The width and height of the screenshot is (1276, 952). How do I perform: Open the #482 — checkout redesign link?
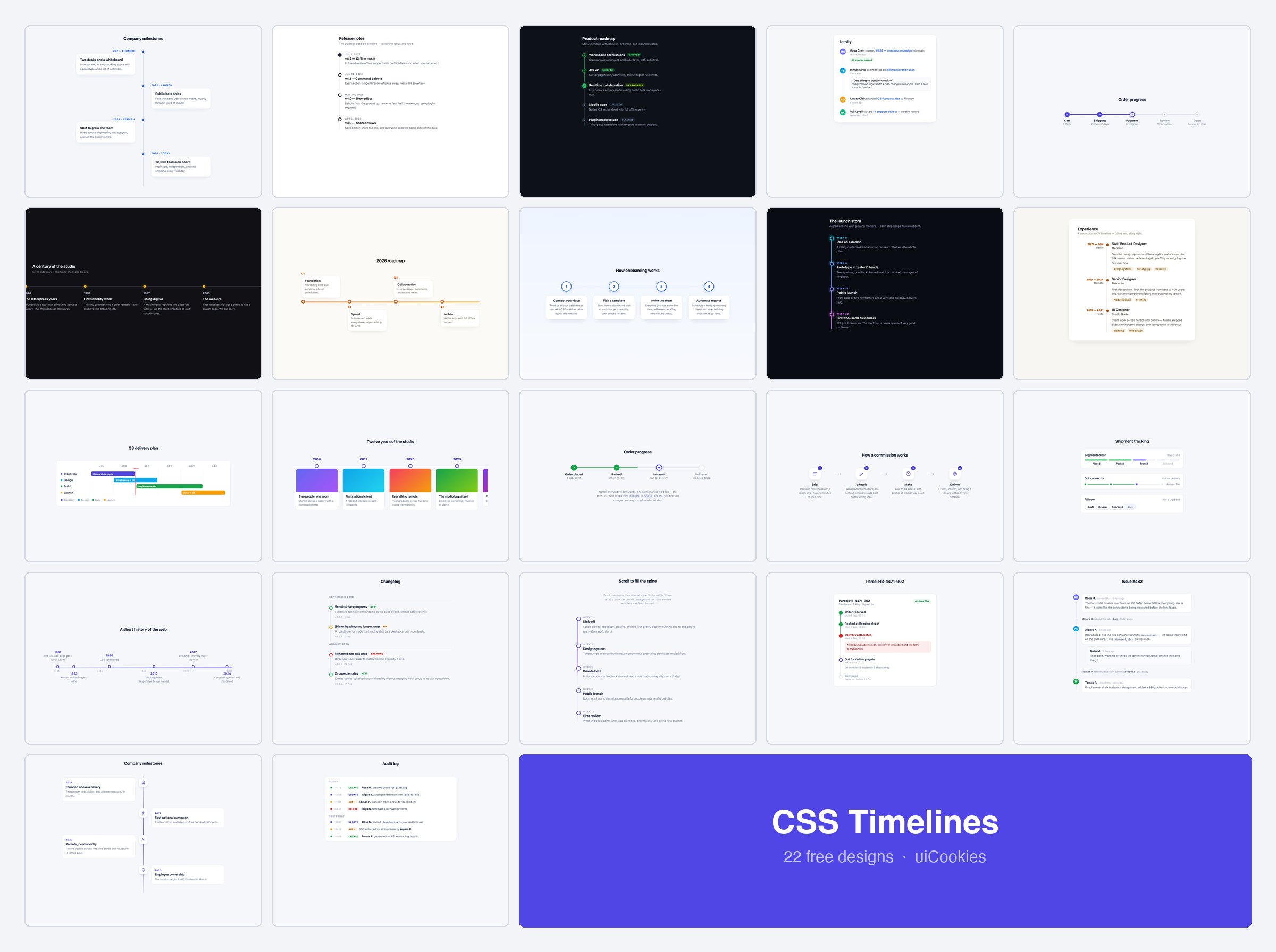pos(893,50)
